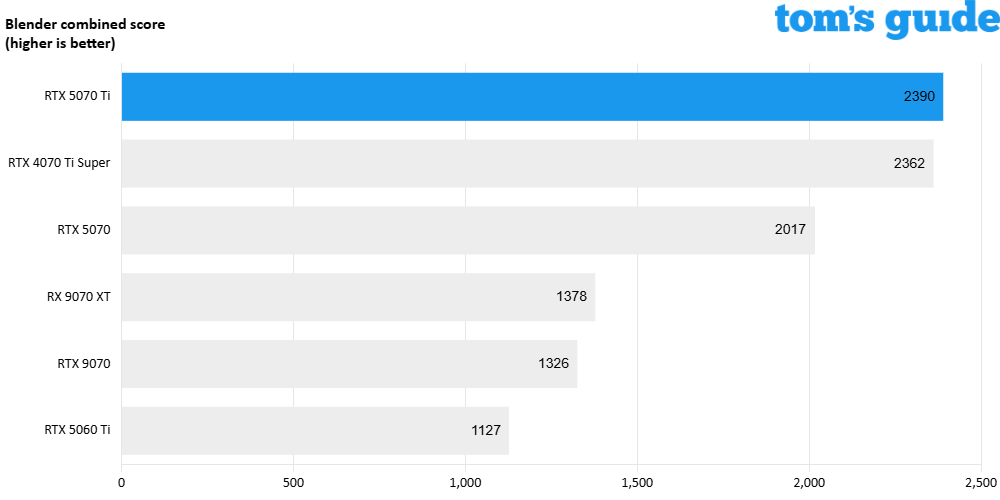The width and height of the screenshot is (1000, 500).
Task: Click the Blender combined score title
Action: pos(85,24)
